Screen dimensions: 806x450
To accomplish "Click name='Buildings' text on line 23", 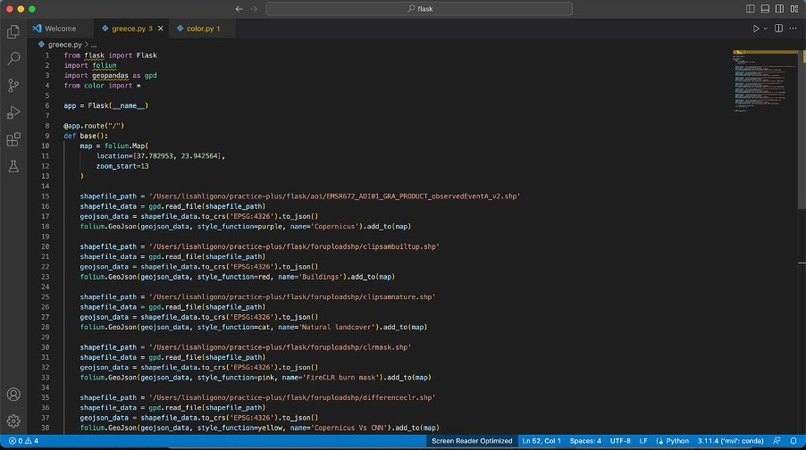I will 311,277.
